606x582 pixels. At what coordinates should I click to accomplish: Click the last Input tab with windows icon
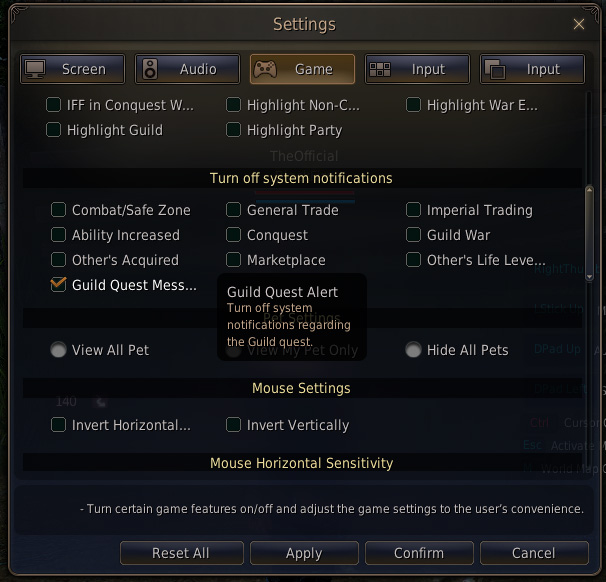click(x=532, y=69)
